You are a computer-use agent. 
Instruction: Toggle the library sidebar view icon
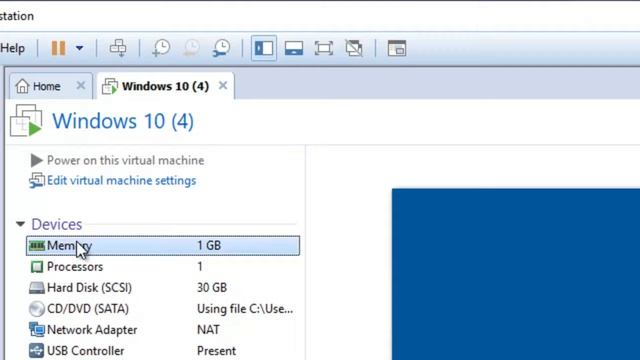pyautogui.click(x=264, y=48)
